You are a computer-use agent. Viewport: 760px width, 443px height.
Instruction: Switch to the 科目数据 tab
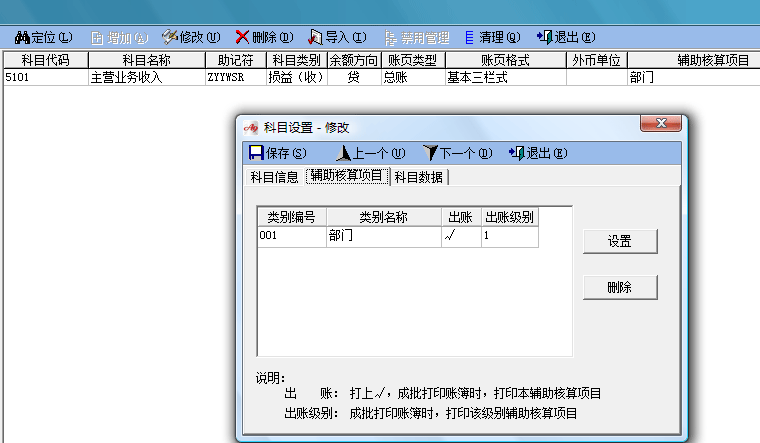419,177
